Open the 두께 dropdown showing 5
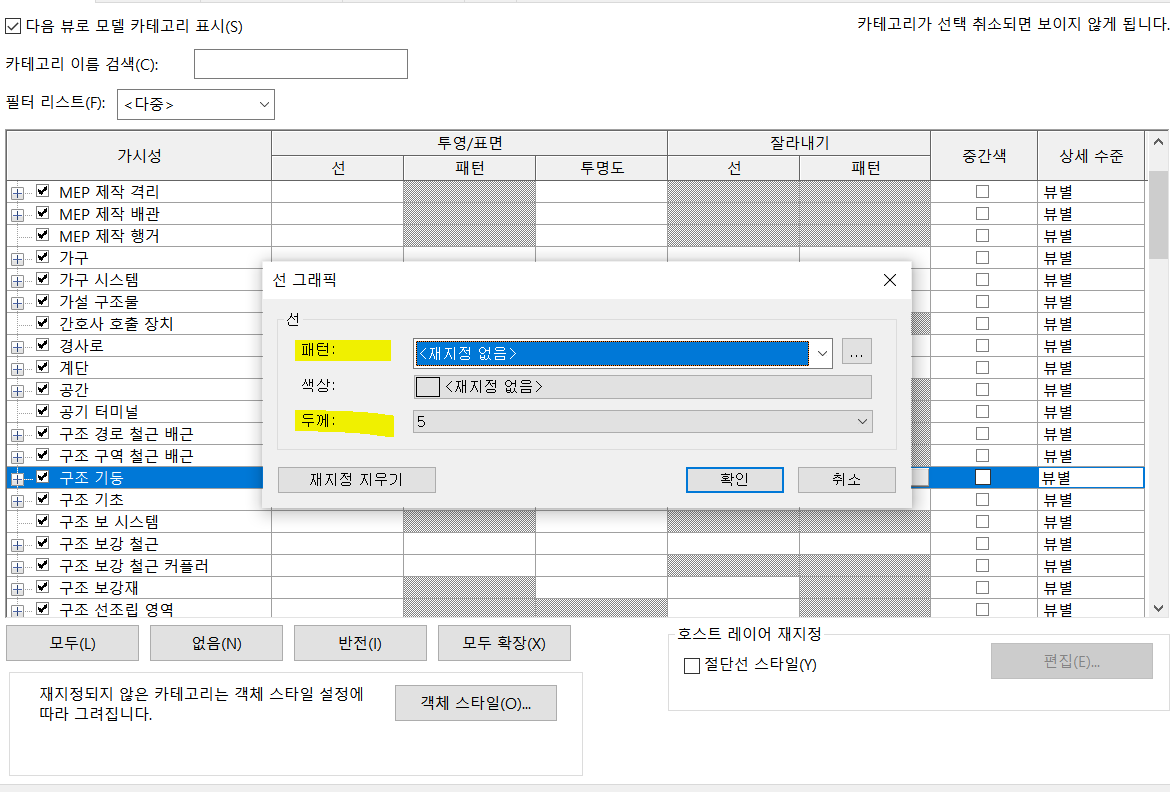Image resolution: width=1170 pixels, height=792 pixels. 862,422
